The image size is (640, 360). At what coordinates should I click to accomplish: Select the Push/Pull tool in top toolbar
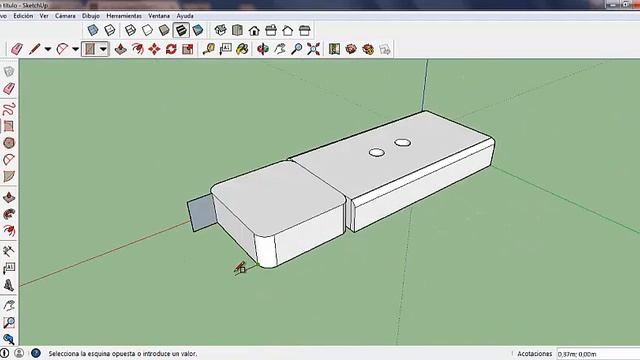tap(120, 49)
